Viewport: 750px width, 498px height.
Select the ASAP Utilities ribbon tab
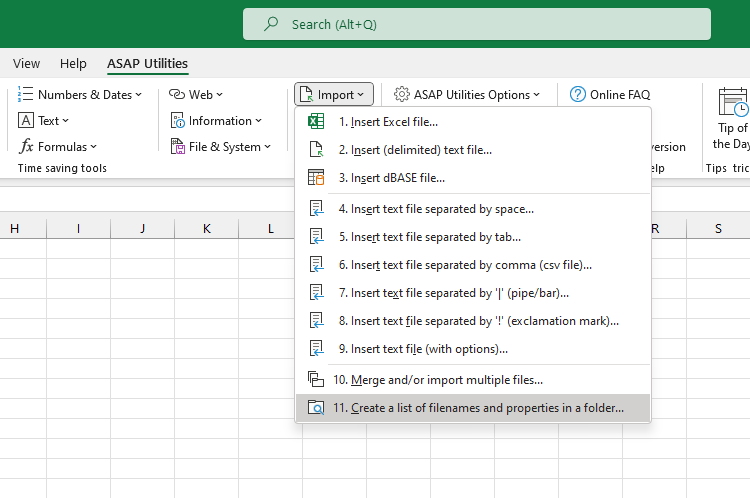point(147,63)
